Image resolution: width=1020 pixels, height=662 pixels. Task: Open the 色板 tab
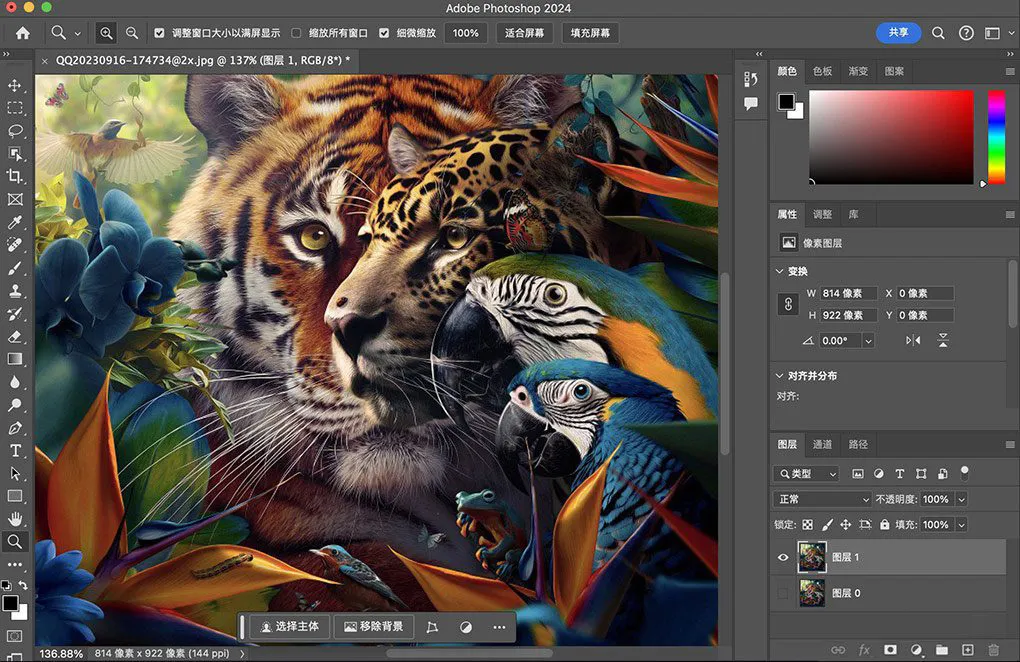click(822, 72)
